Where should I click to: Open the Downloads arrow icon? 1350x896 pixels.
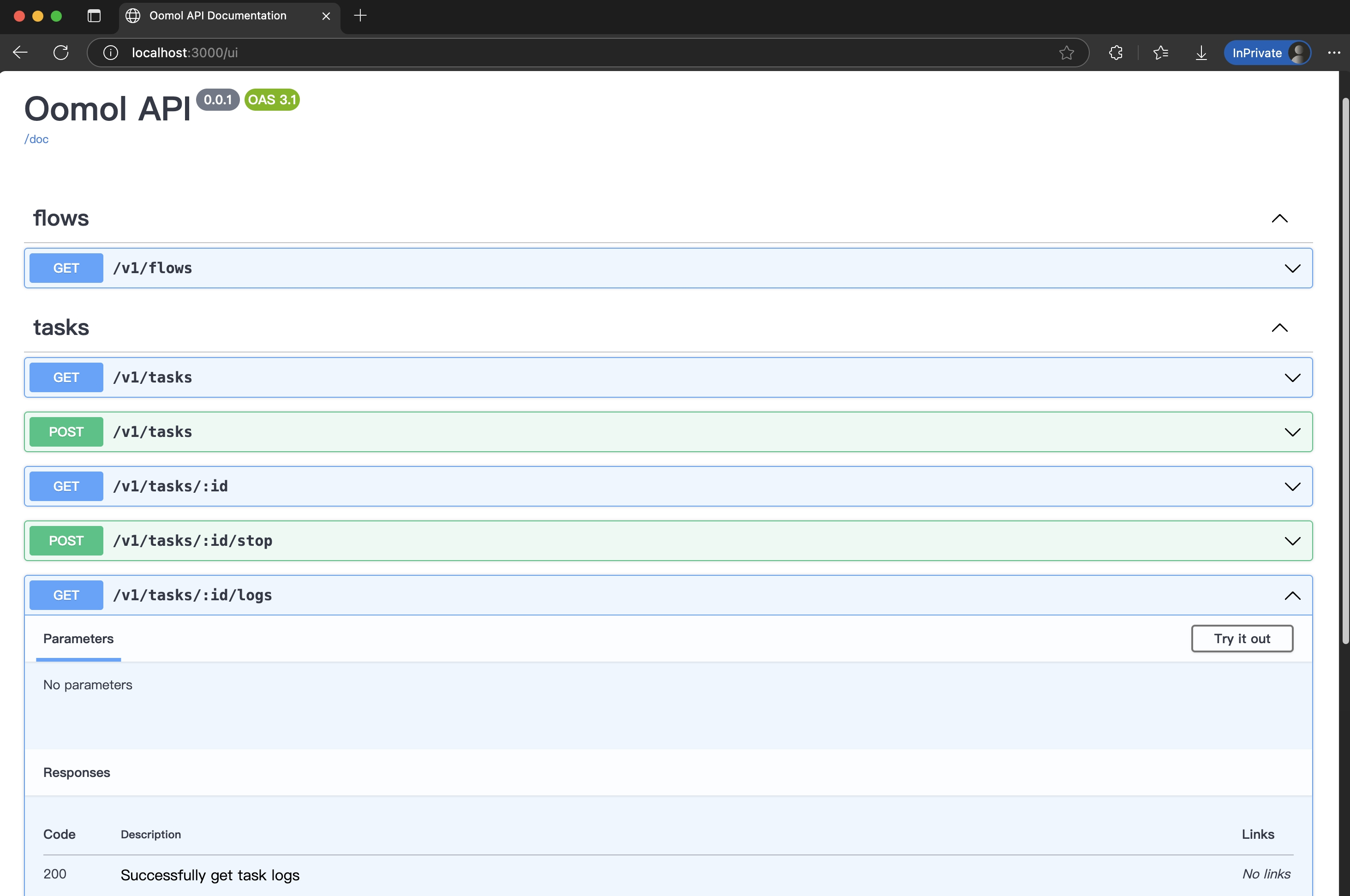click(x=1201, y=53)
